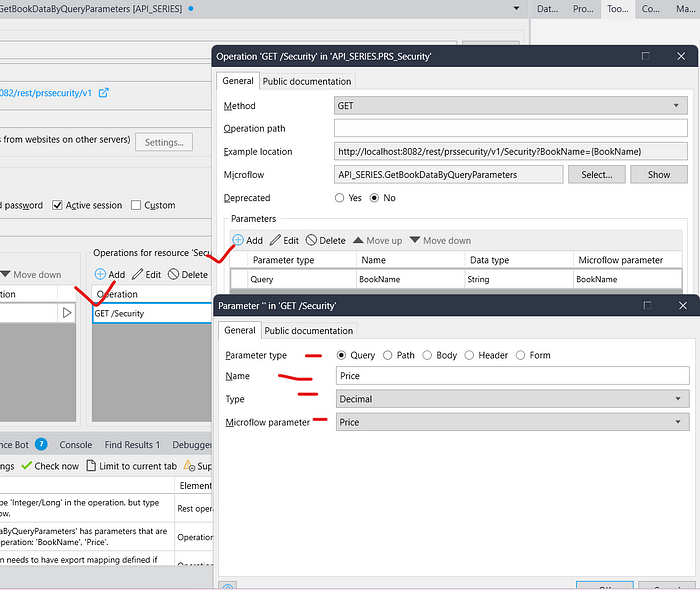
Task: Open the Microflow parameter Price dropdown
Action: pos(512,423)
